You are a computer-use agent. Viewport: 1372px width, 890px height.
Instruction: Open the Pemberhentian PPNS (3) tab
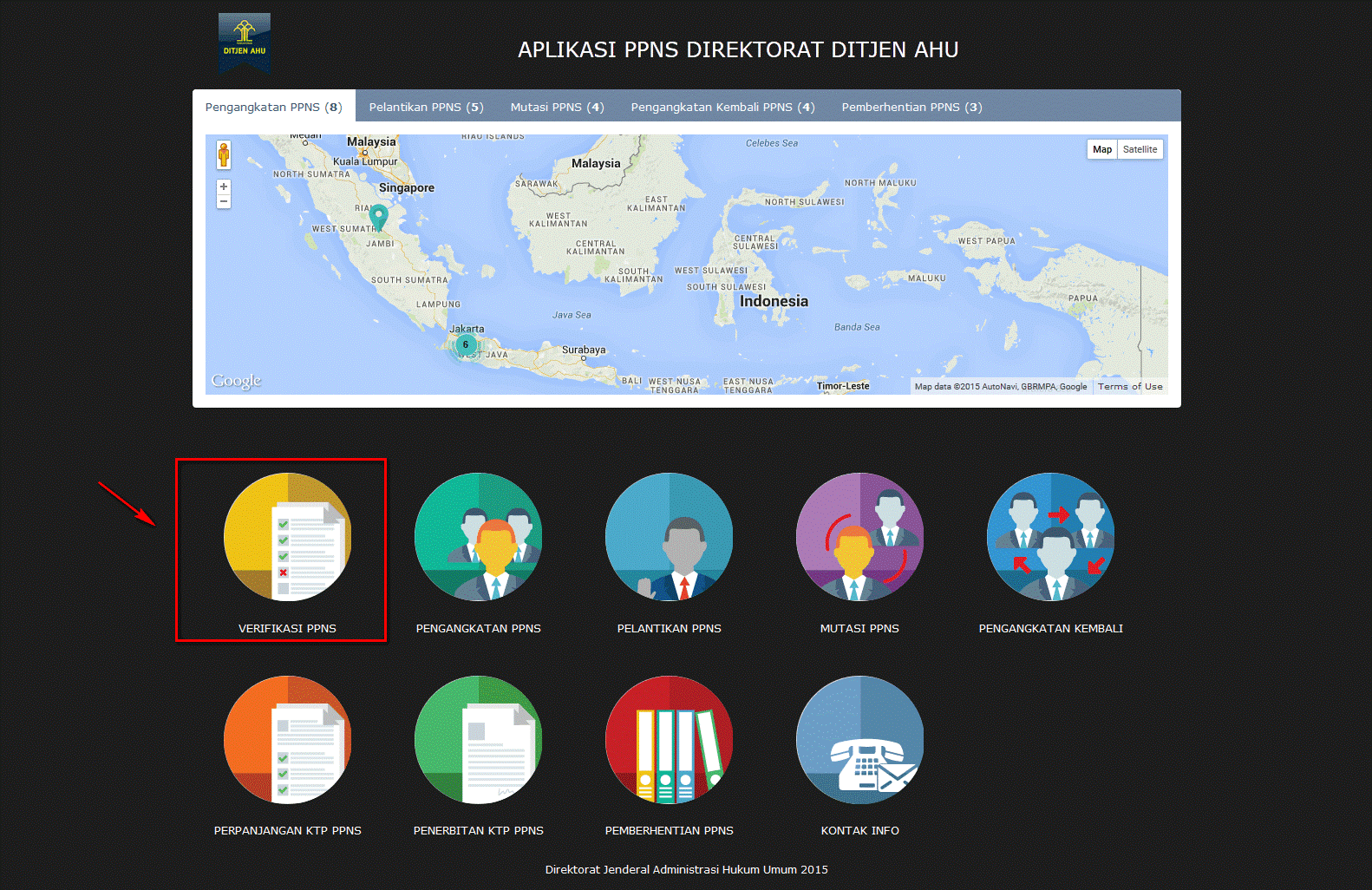click(911, 107)
